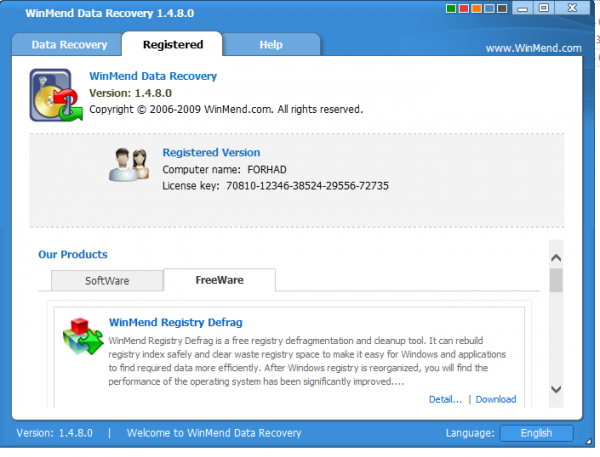Image resolution: width=600 pixels, height=457 pixels.
Task: Switch to the SoftWare products tab
Action: click(107, 281)
